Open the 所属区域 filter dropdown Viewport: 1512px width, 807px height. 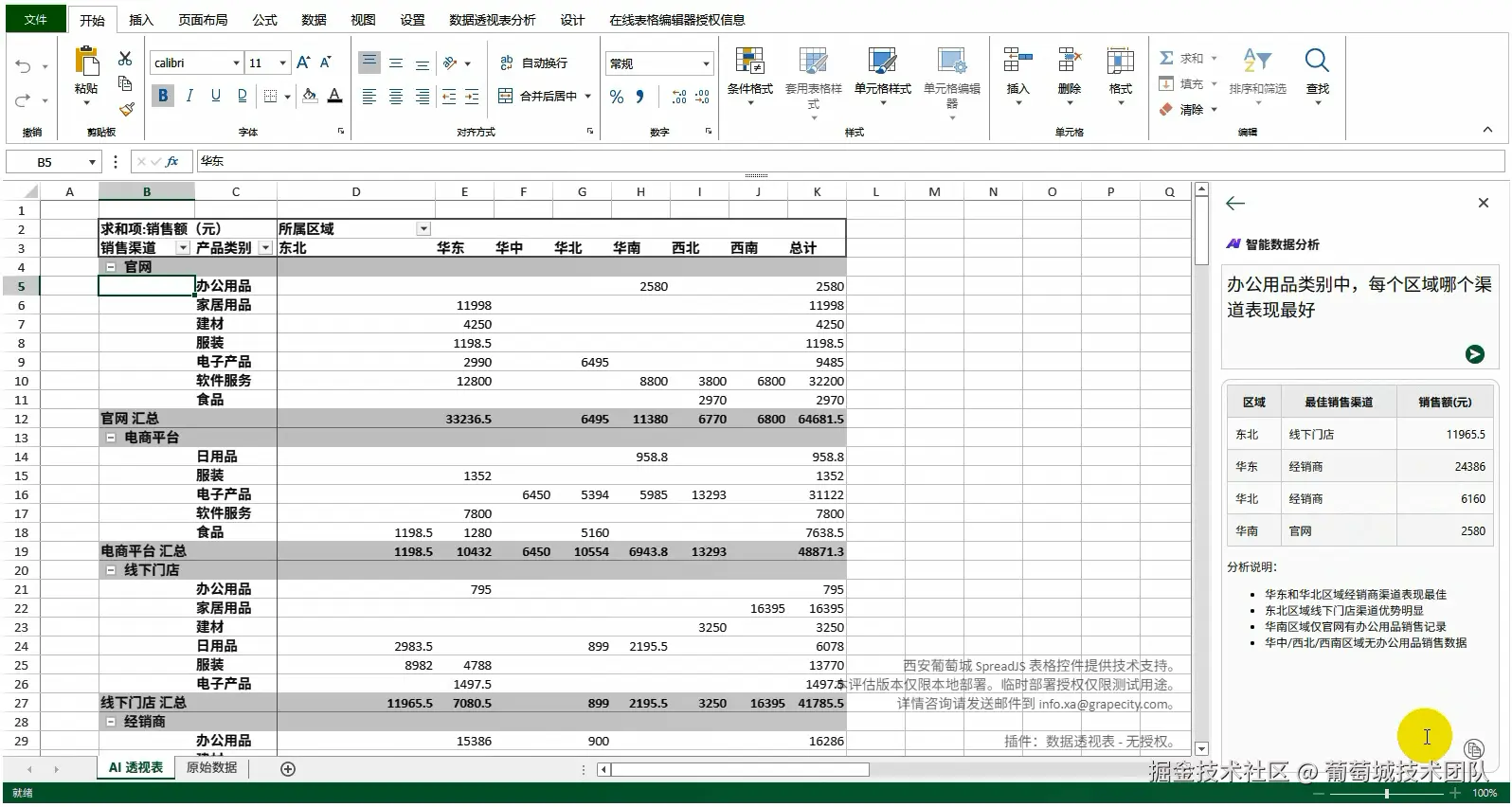pyautogui.click(x=423, y=229)
